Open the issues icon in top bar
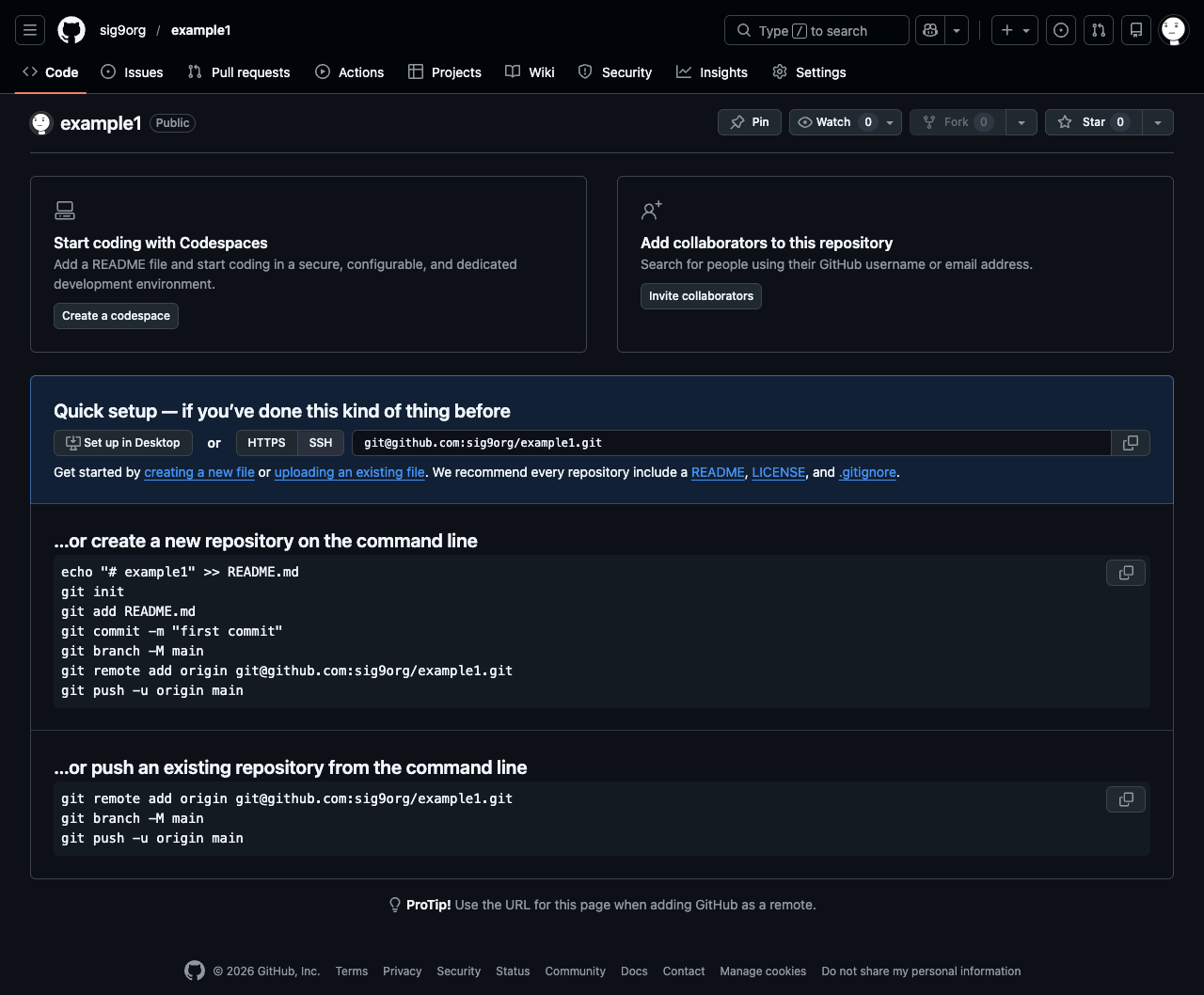Image resolution: width=1204 pixels, height=995 pixels. pos(1061,30)
